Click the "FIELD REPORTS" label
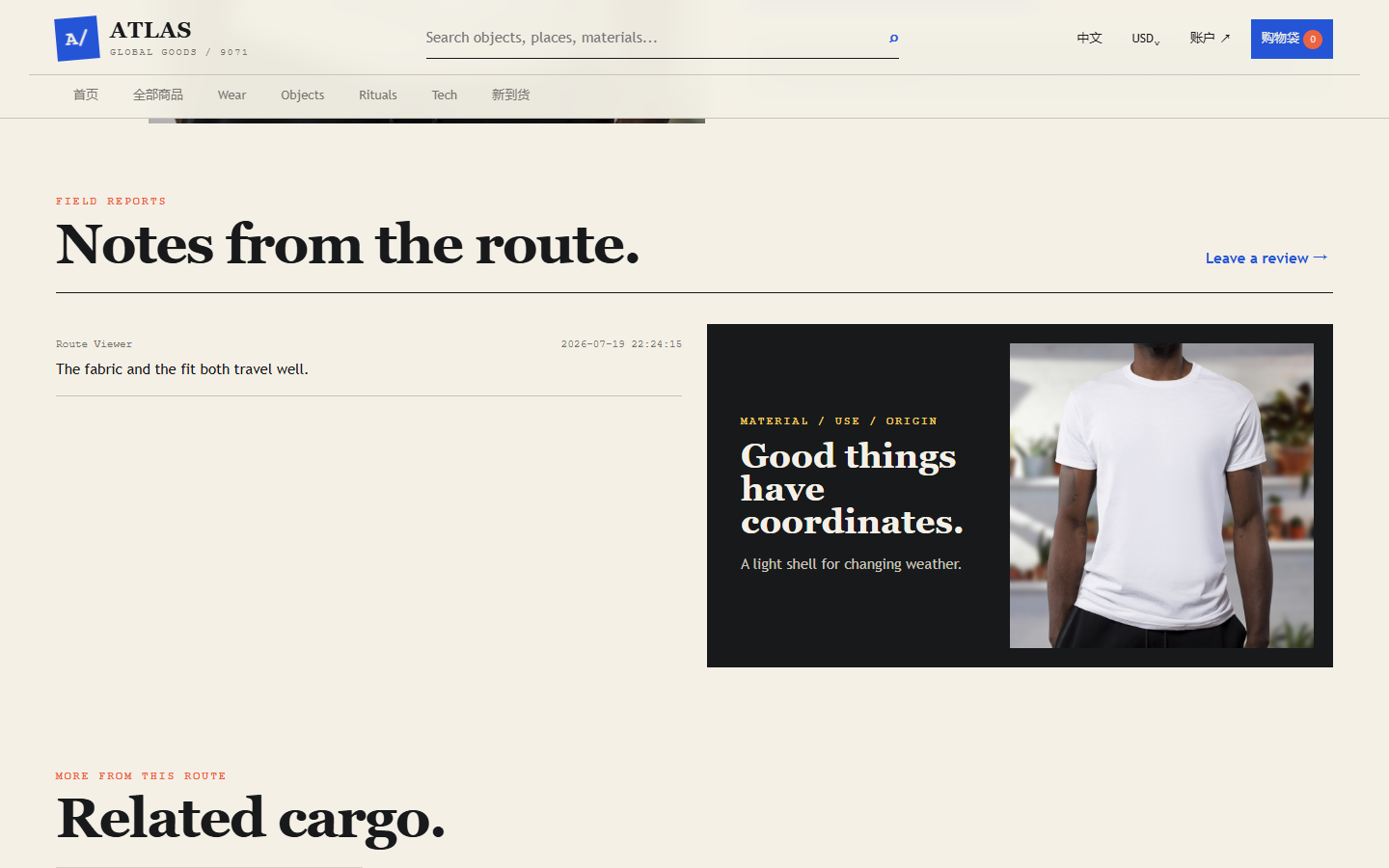The height and width of the screenshot is (868, 1389). click(x=111, y=202)
